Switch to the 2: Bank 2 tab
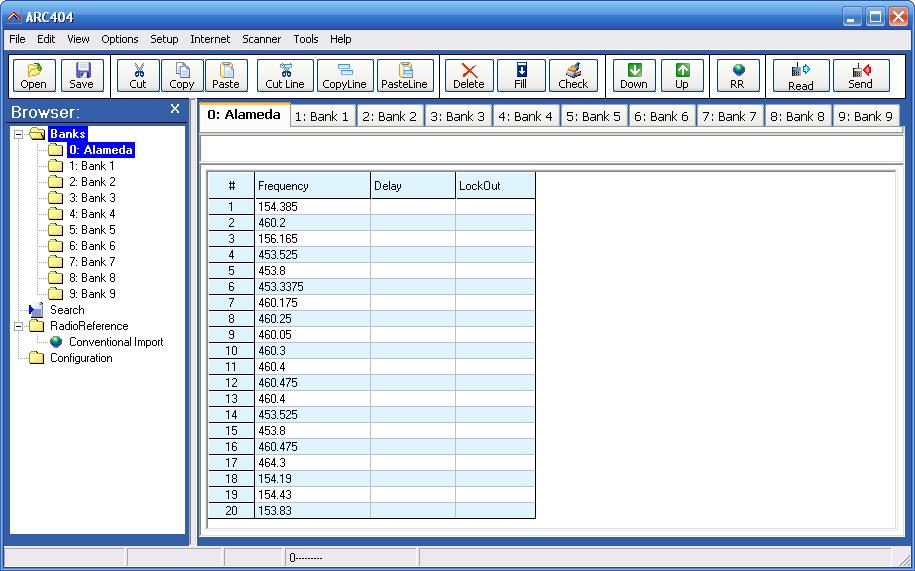This screenshot has height=571, width=915. 390,117
